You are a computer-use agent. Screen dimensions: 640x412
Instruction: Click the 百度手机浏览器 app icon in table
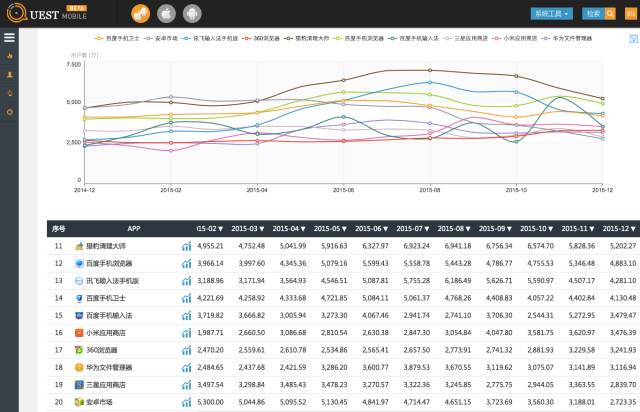(x=79, y=263)
